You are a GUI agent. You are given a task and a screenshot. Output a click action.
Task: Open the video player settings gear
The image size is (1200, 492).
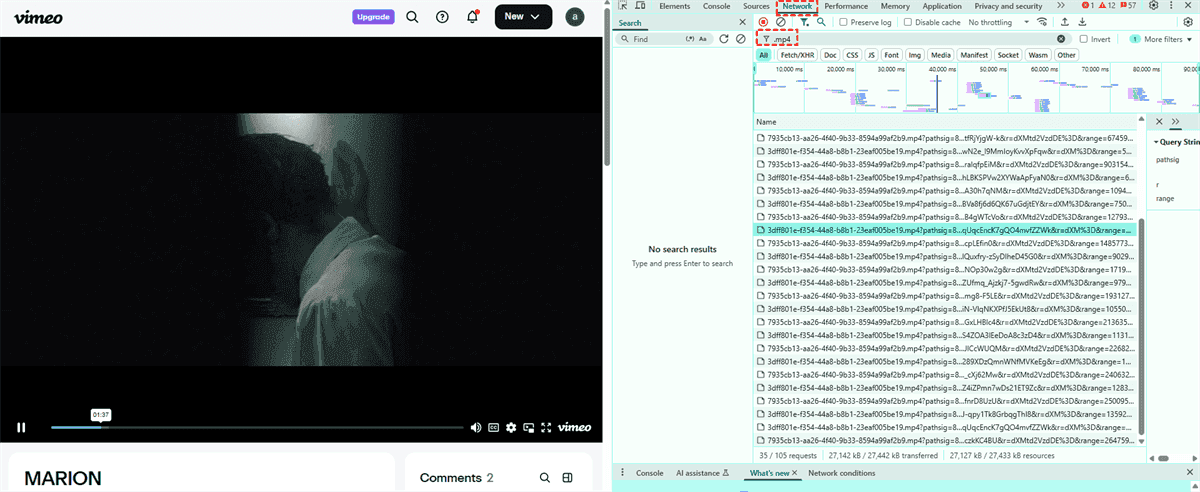(511, 427)
